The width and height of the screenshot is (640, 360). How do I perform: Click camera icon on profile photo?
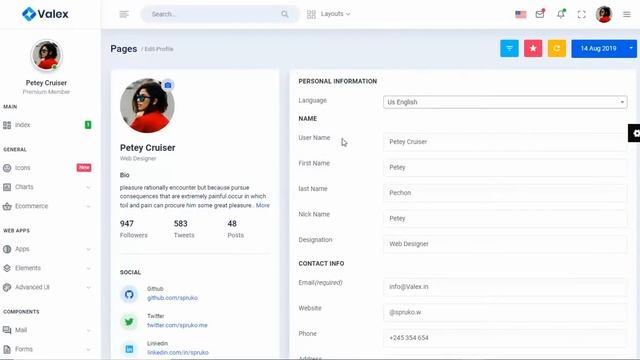point(168,85)
